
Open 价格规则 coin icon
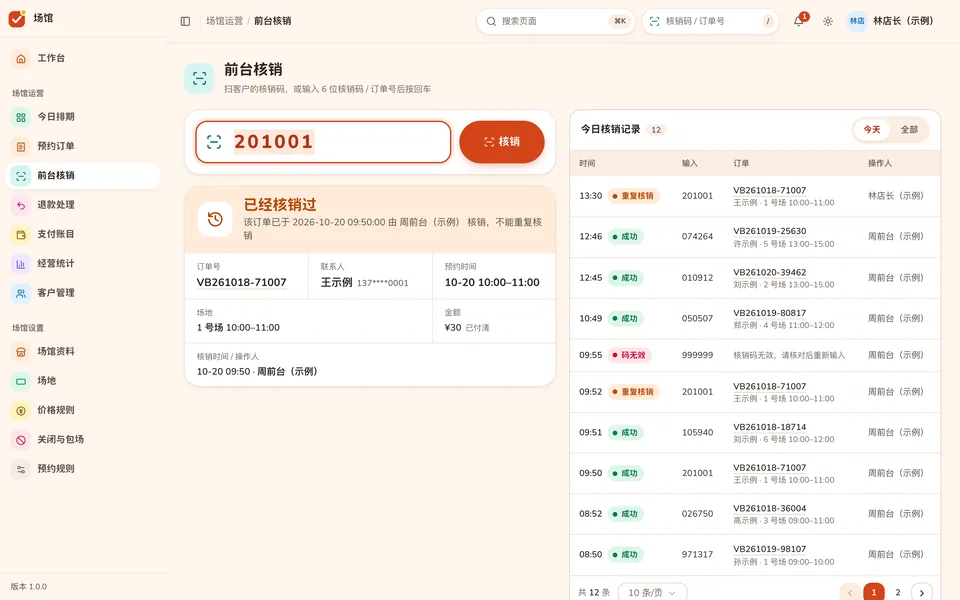coord(21,410)
